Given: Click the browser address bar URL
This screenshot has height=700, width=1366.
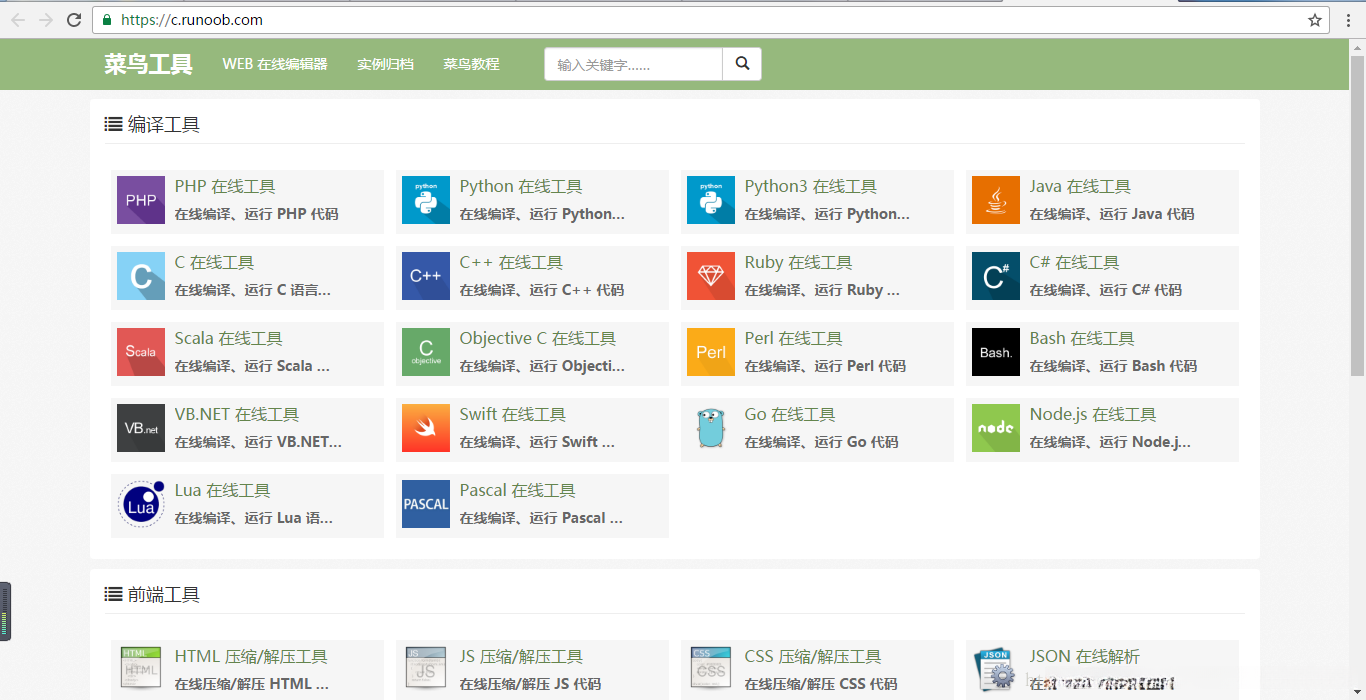Looking at the screenshot, I should pos(191,19).
